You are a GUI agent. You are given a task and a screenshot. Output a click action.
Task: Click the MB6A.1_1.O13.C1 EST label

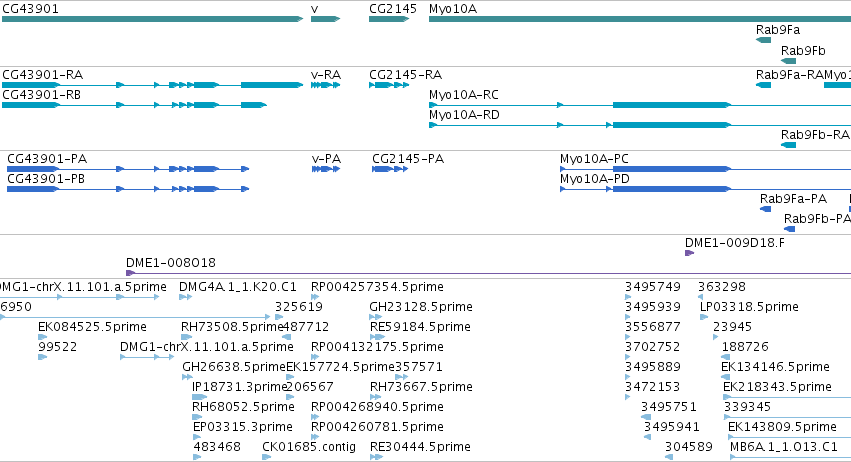point(784,447)
